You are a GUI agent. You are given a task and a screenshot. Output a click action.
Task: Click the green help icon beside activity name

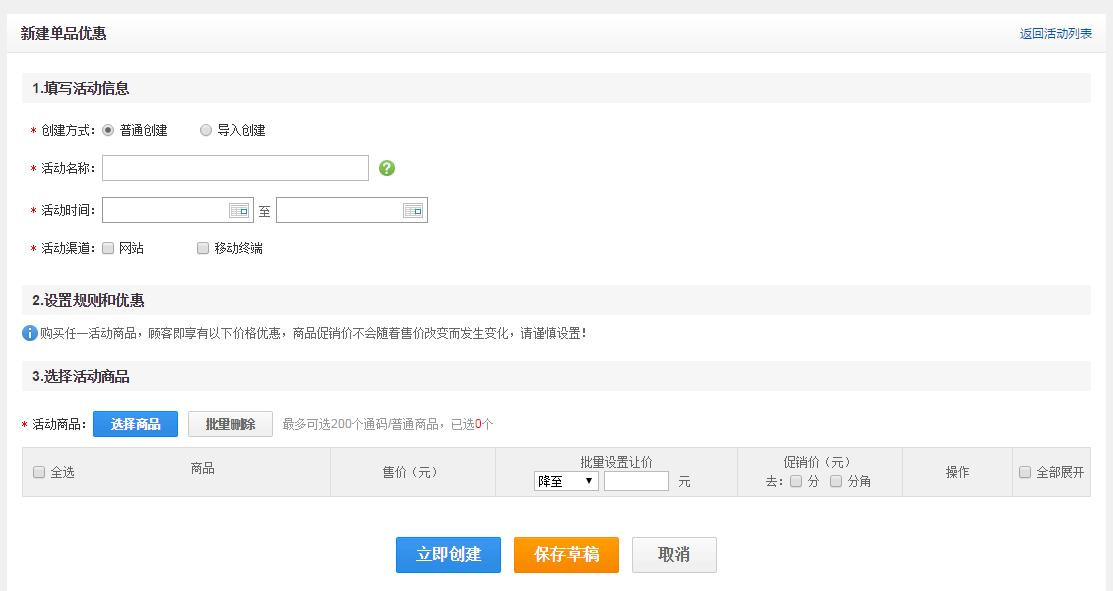click(387, 168)
